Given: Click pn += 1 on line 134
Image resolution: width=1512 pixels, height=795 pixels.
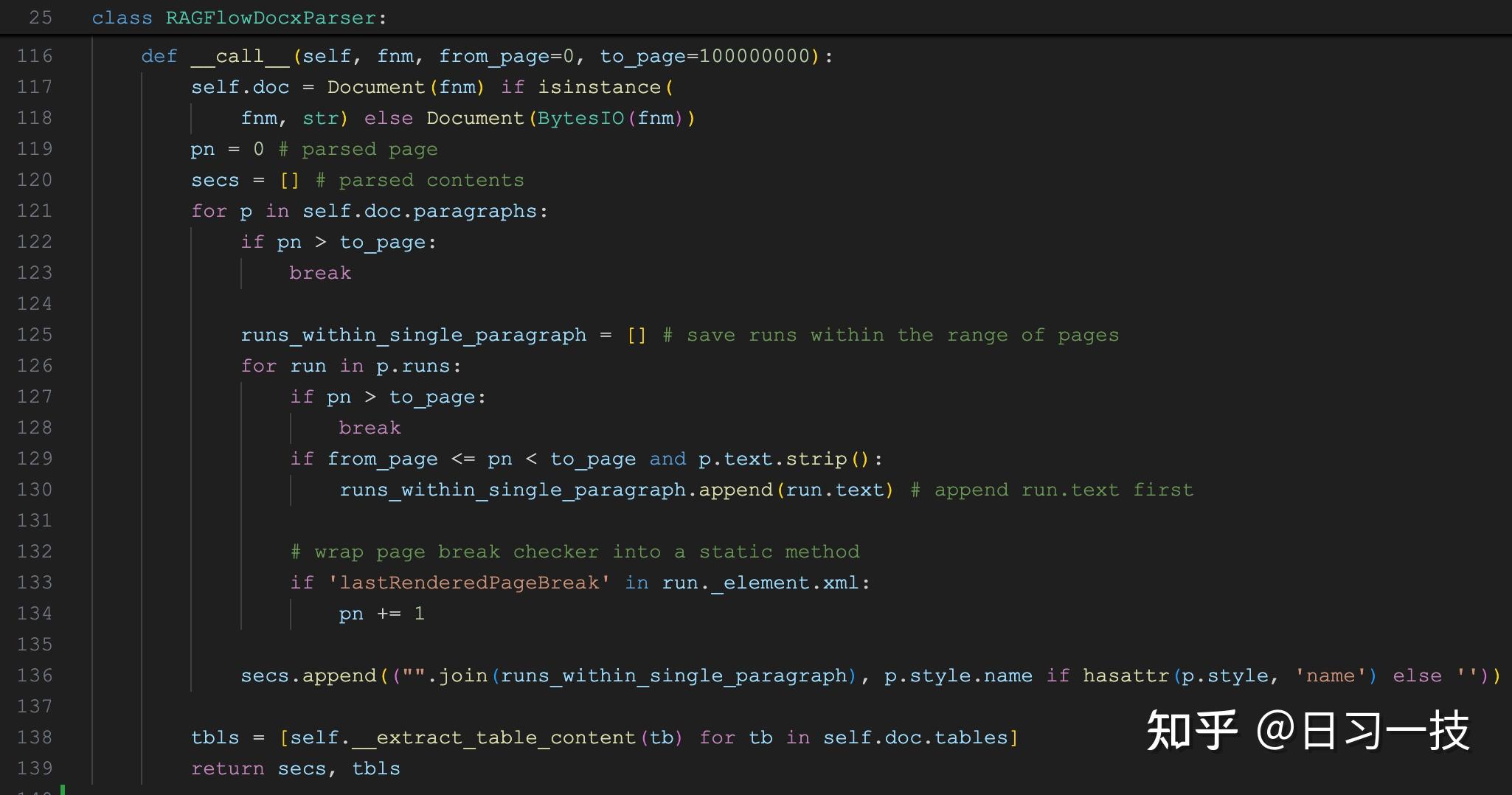Looking at the screenshot, I should (381, 613).
